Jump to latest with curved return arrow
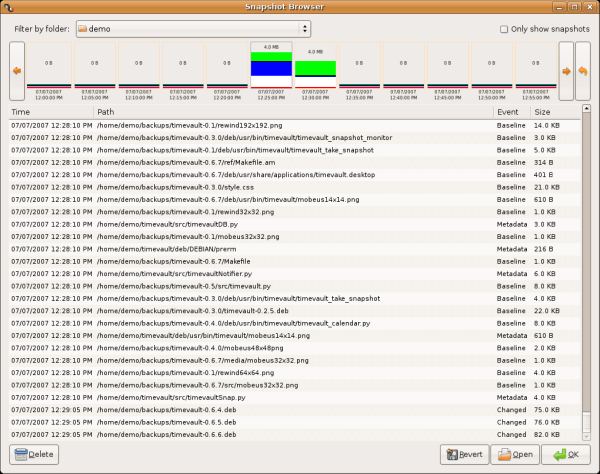 (582, 71)
